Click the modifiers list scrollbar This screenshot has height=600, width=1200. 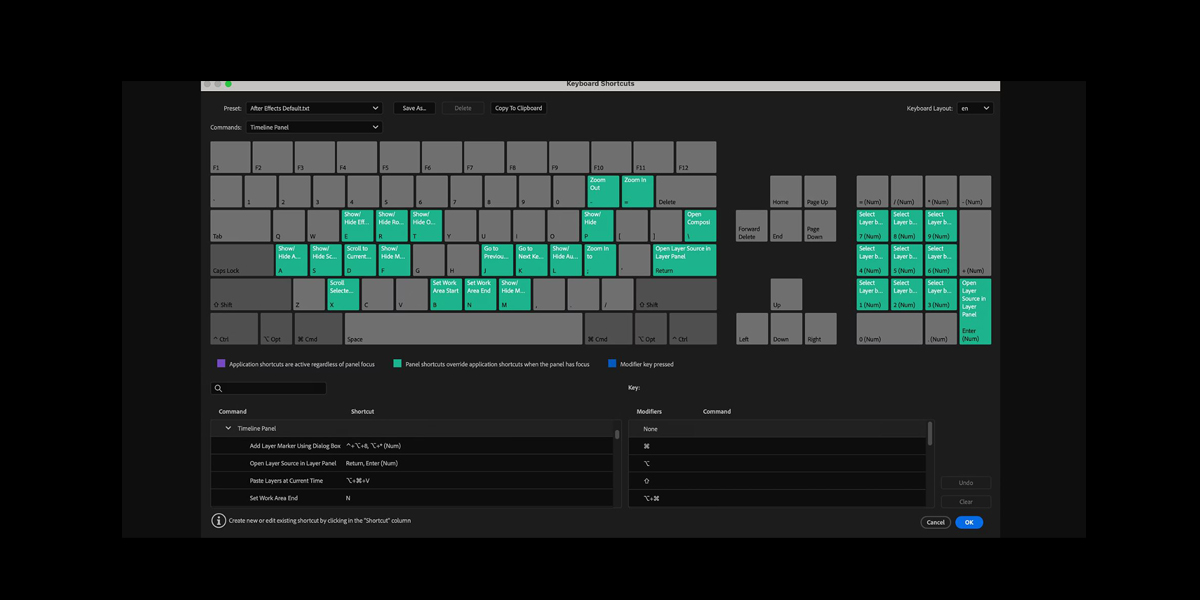931,433
